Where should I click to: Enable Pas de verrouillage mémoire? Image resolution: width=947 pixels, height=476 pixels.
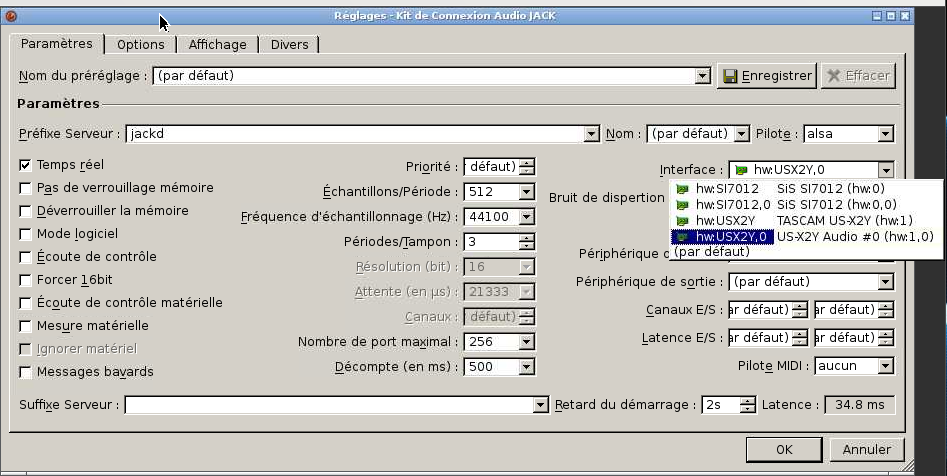click(x=25, y=188)
